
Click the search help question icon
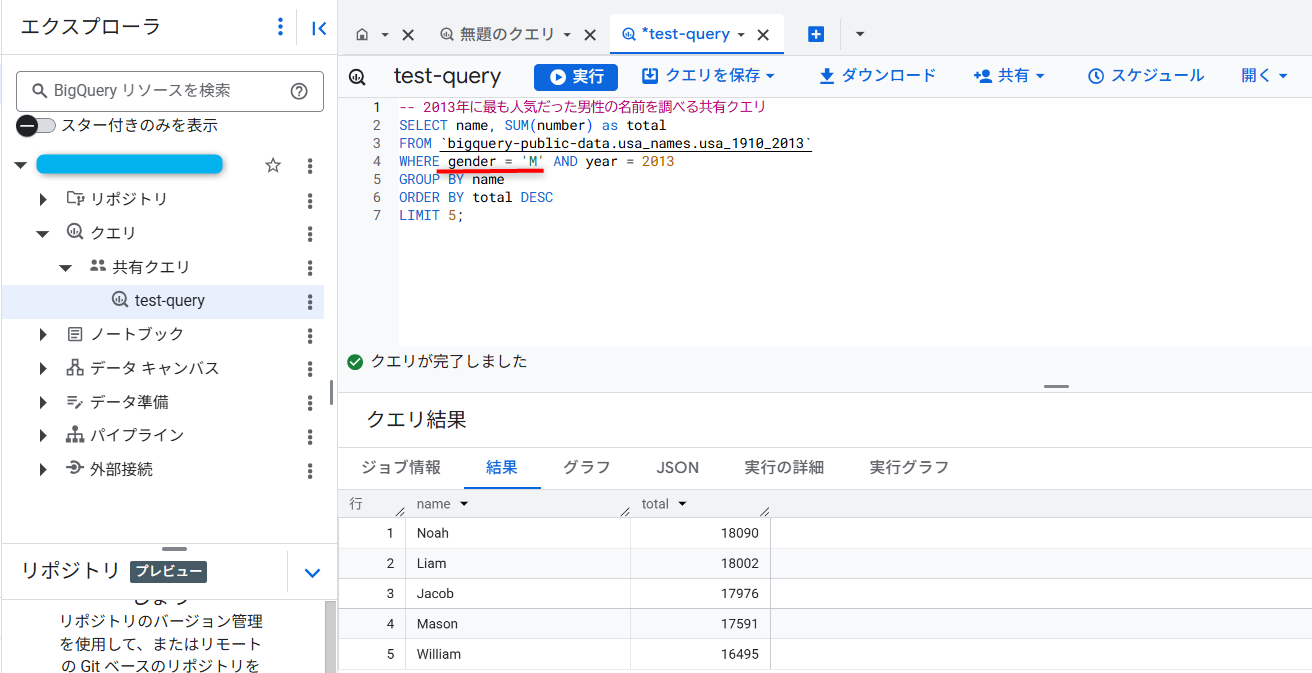tap(299, 91)
